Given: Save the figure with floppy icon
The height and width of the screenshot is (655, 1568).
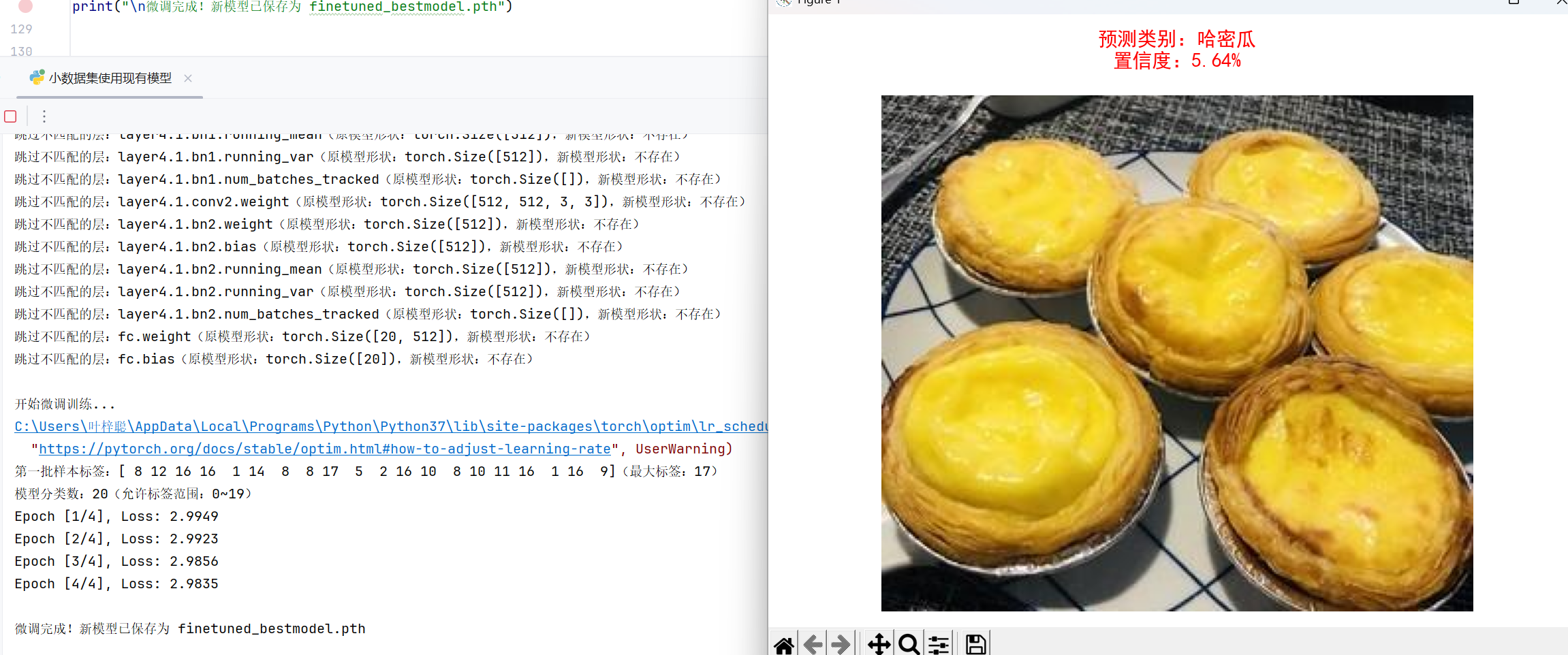Looking at the screenshot, I should pyautogui.click(x=975, y=644).
